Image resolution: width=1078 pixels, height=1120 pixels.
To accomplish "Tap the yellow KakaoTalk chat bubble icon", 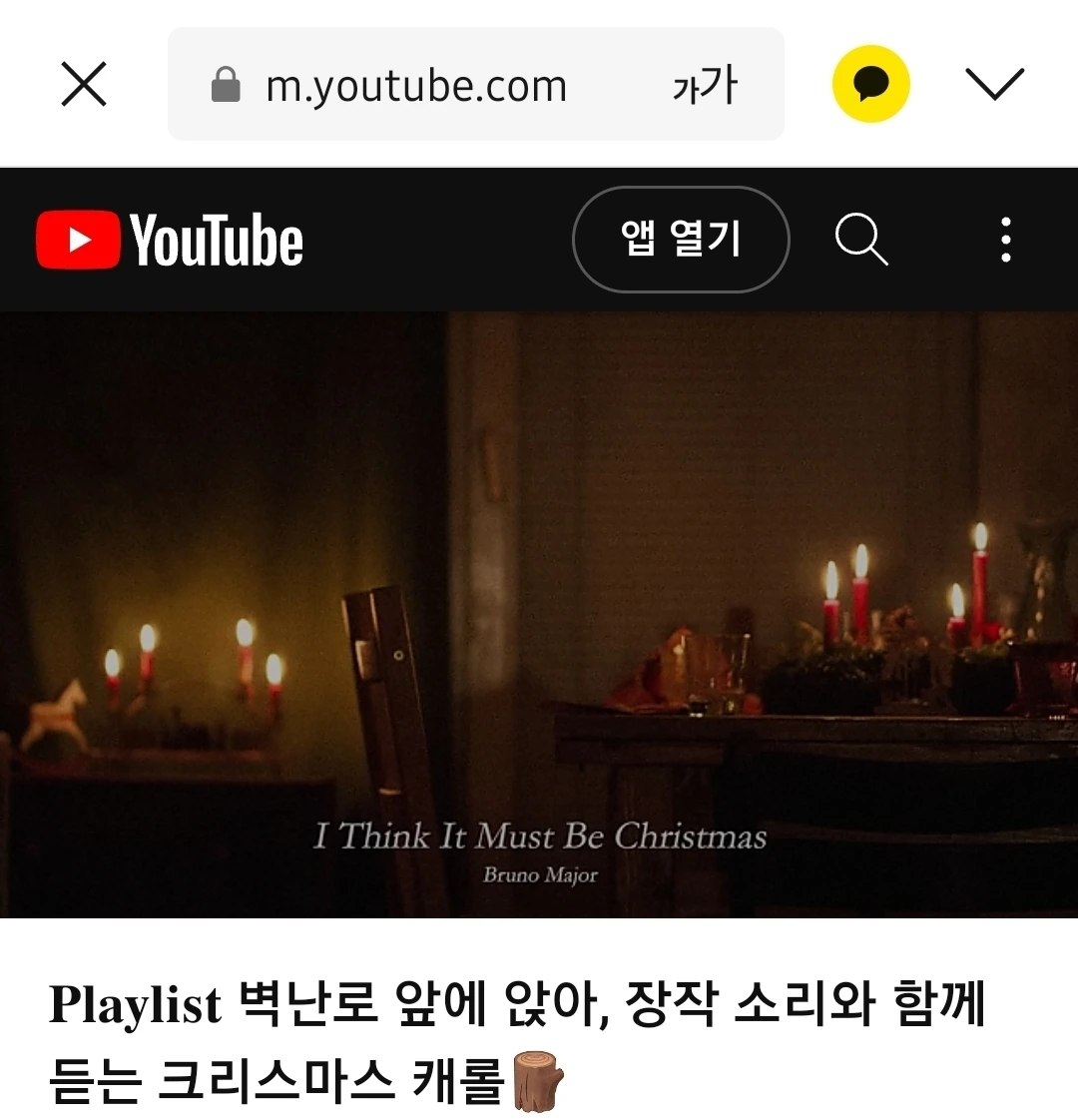I will click(x=870, y=84).
